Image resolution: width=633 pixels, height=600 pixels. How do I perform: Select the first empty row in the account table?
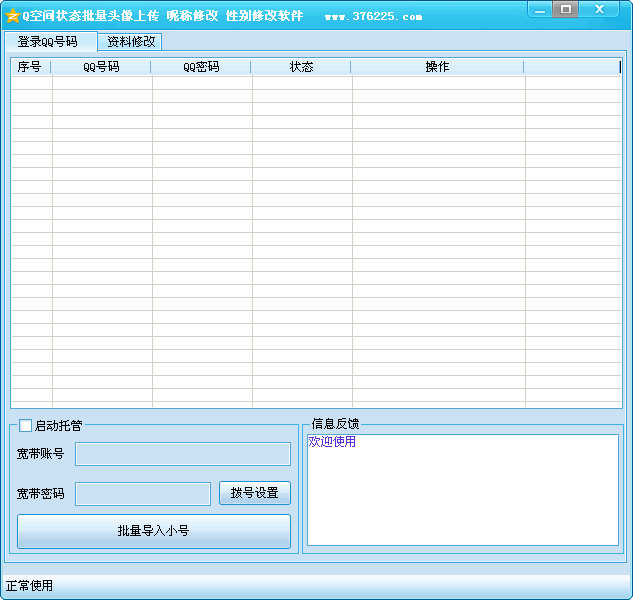[300, 84]
